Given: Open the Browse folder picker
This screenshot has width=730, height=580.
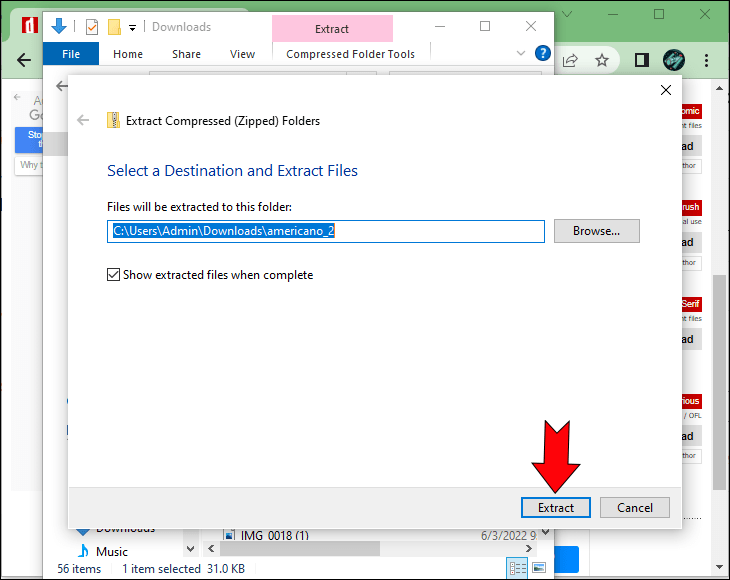Looking at the screenshot, I should pos(596,231).
